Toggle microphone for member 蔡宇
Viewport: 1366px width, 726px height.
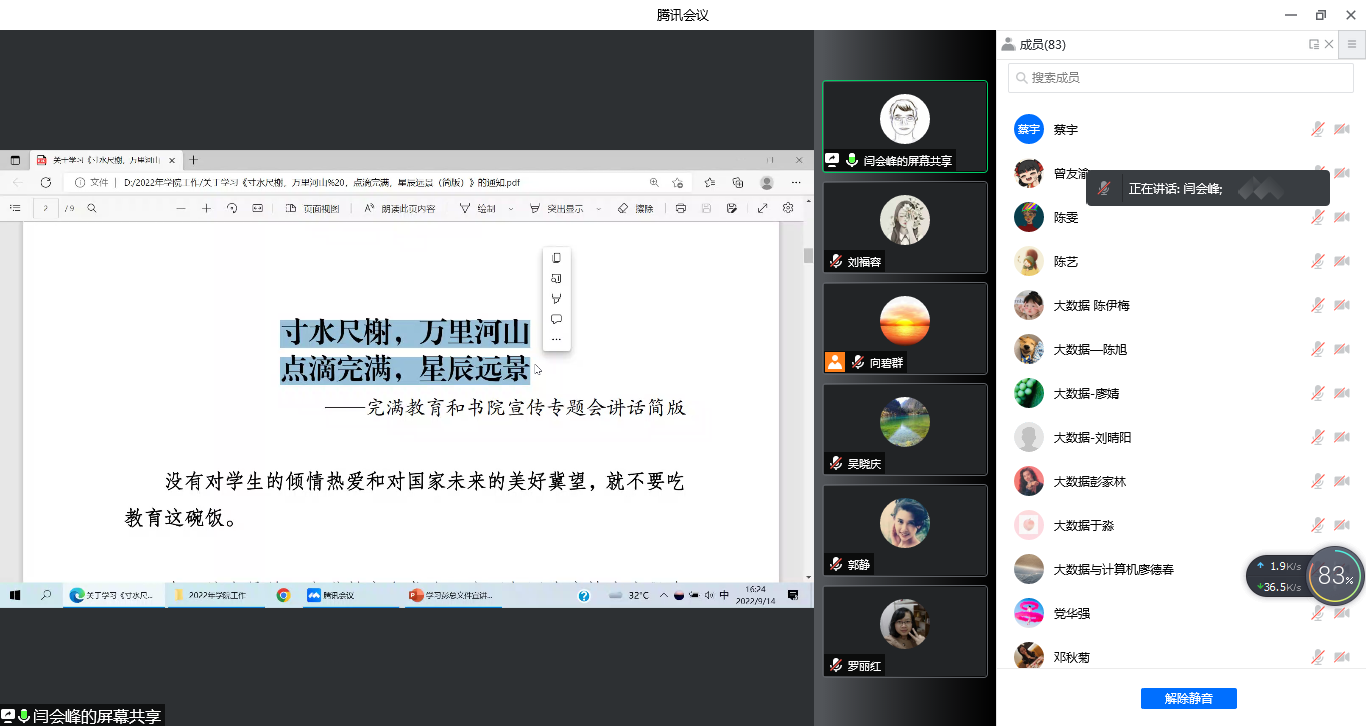1318,129
